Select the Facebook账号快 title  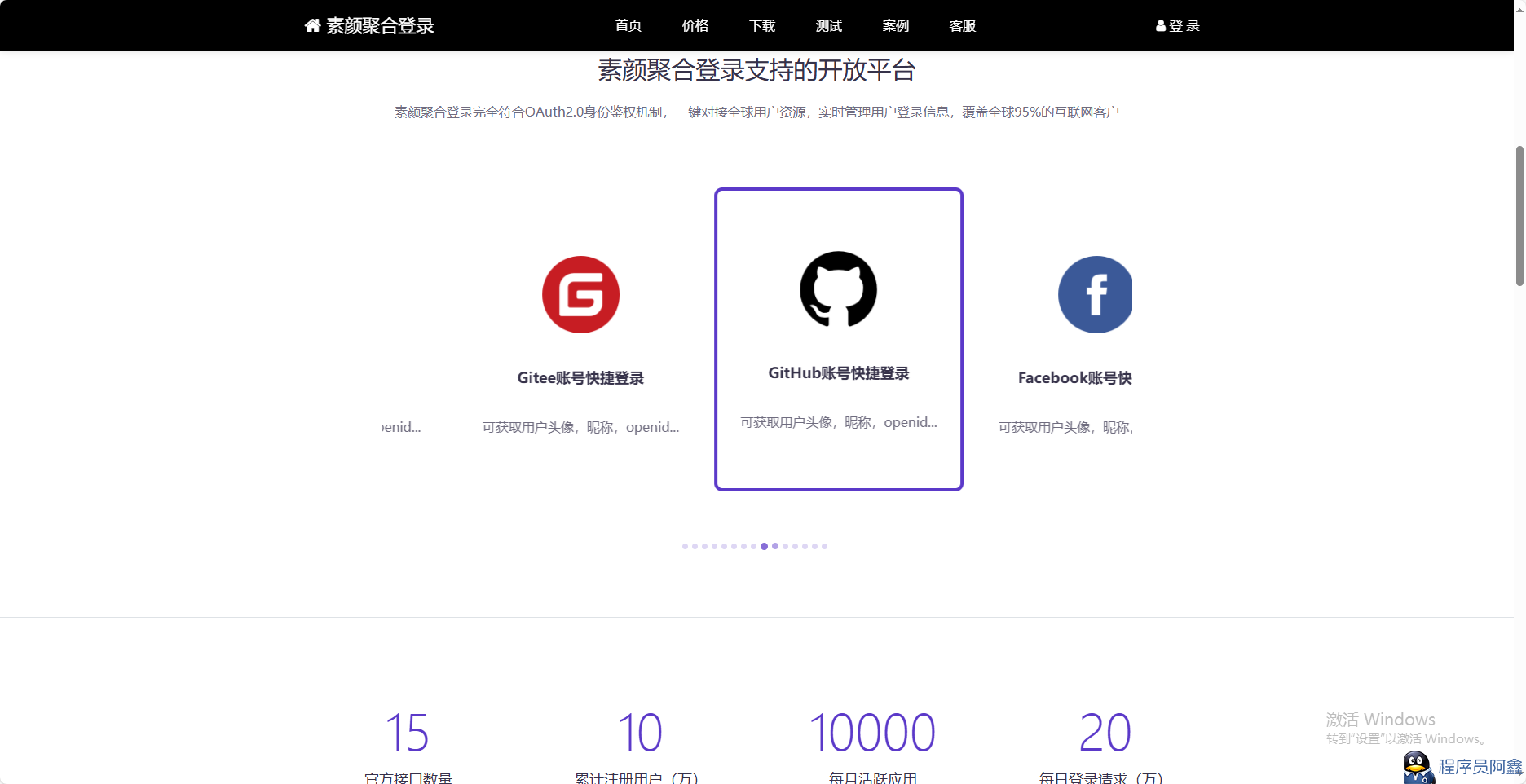pyautogui.click(x=1075, y=378)
